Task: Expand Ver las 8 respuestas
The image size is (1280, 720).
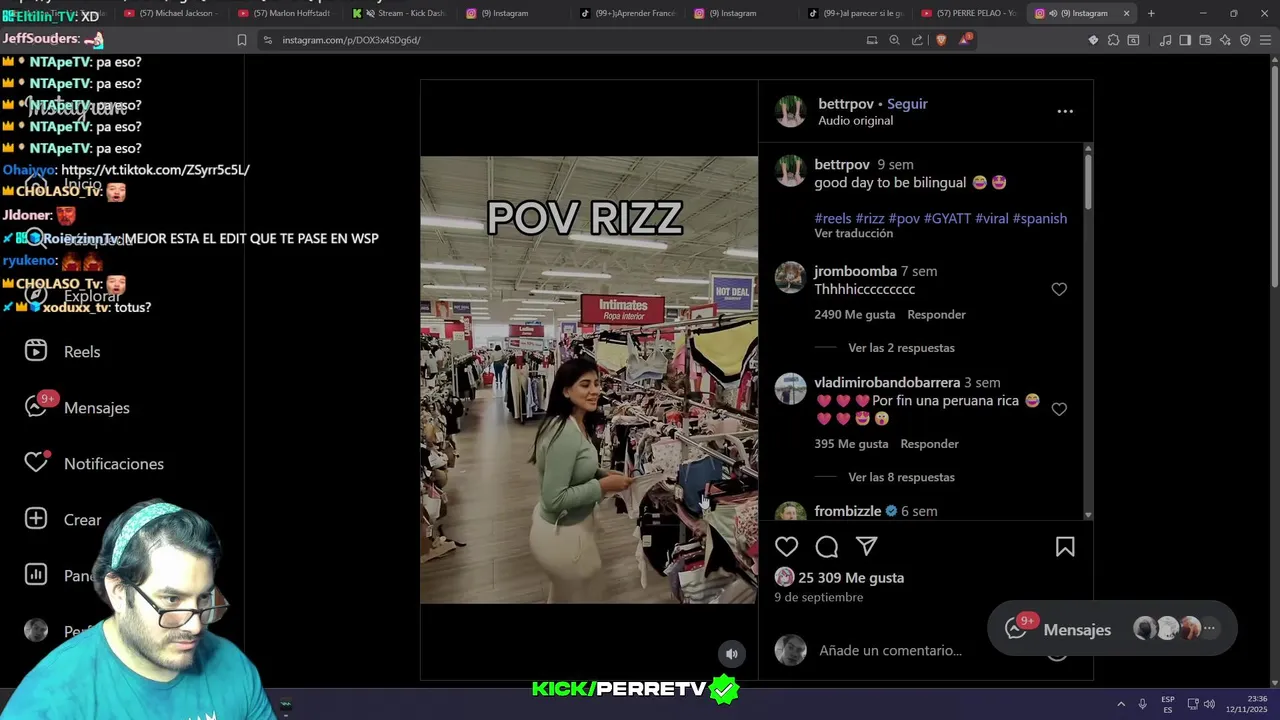Action: [901, 477]
